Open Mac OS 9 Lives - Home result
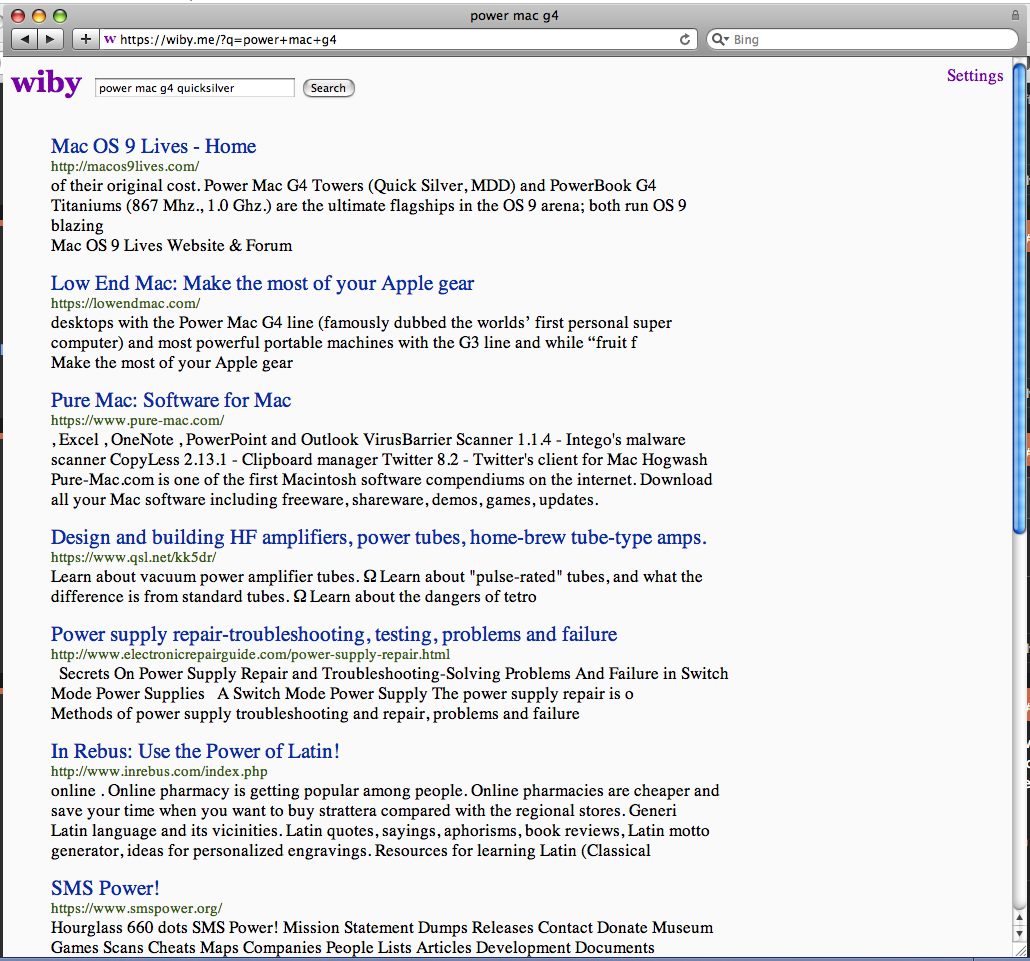The width and height of the screenshot is (1030, 961). pos(154,146)
